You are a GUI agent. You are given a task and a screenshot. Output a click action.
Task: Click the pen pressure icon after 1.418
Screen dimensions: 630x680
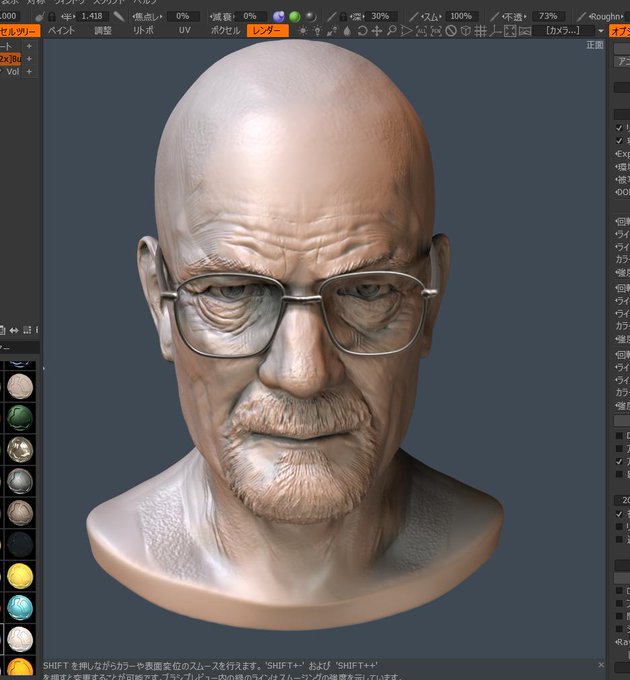click(x=118, y=17)
